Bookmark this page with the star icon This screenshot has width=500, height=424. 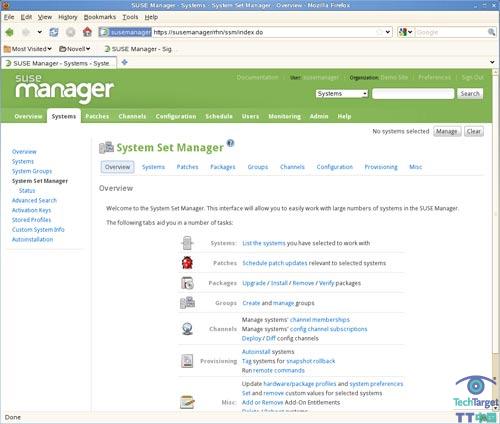[379, 32]
